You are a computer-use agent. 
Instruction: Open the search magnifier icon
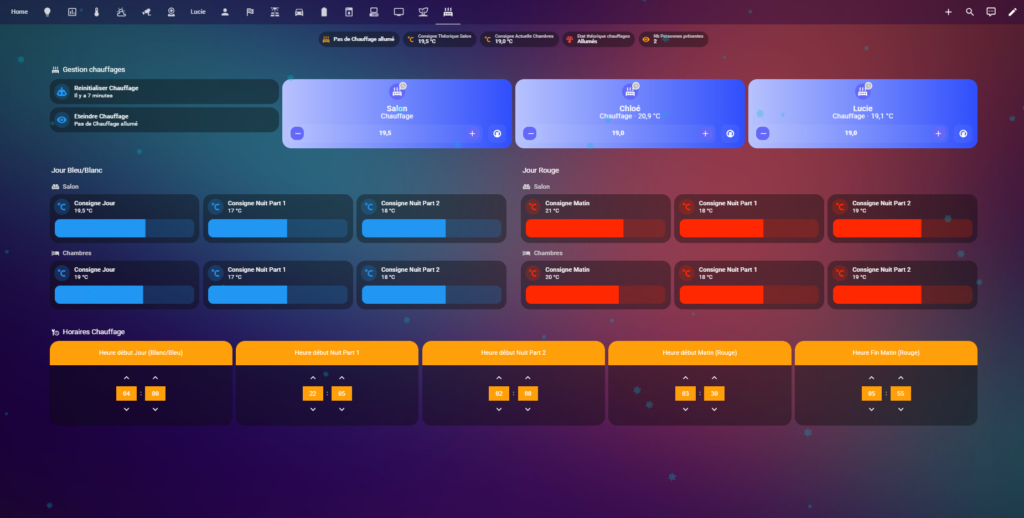(969, 12)
